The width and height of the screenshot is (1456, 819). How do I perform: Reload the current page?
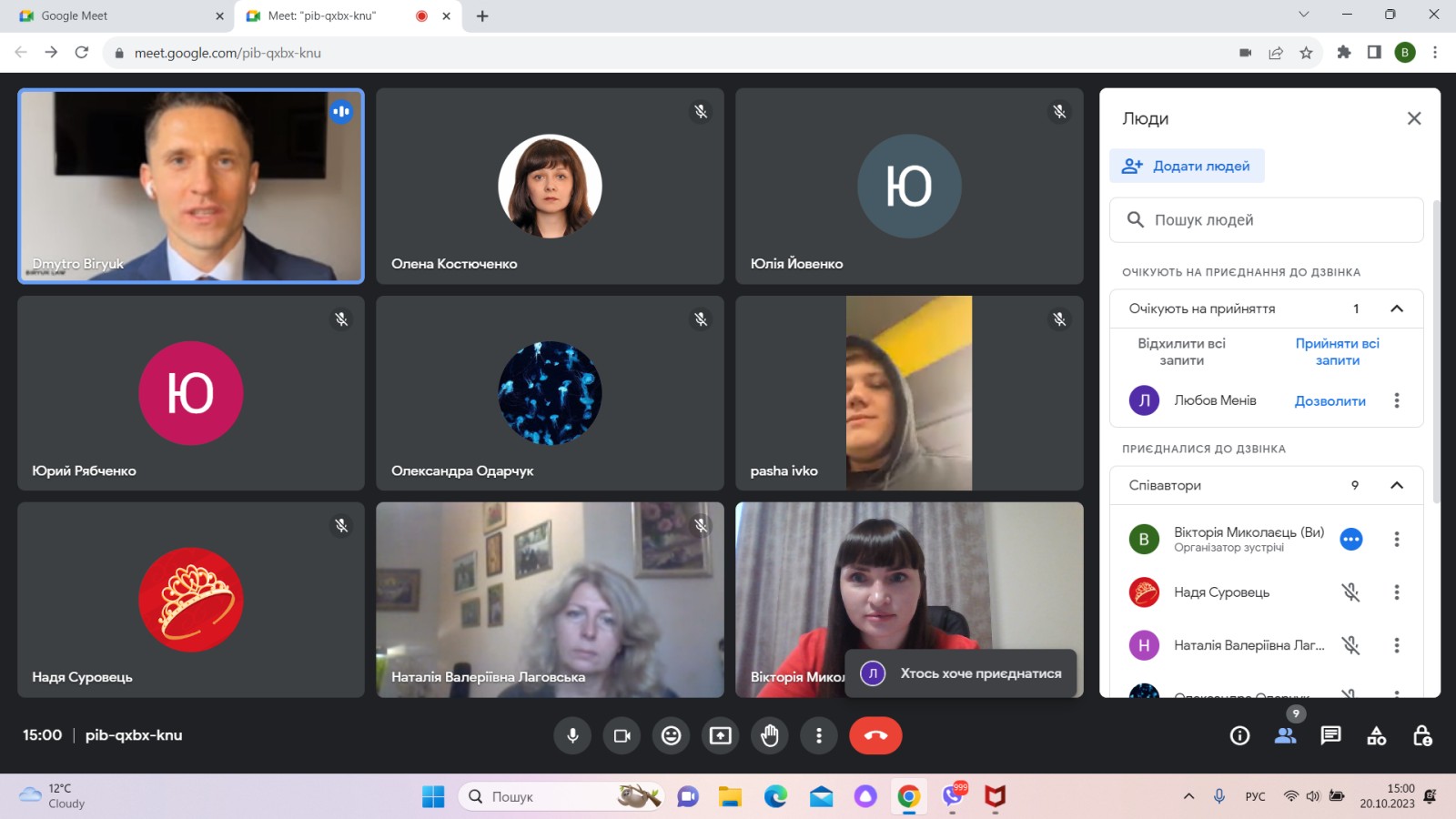82,53
